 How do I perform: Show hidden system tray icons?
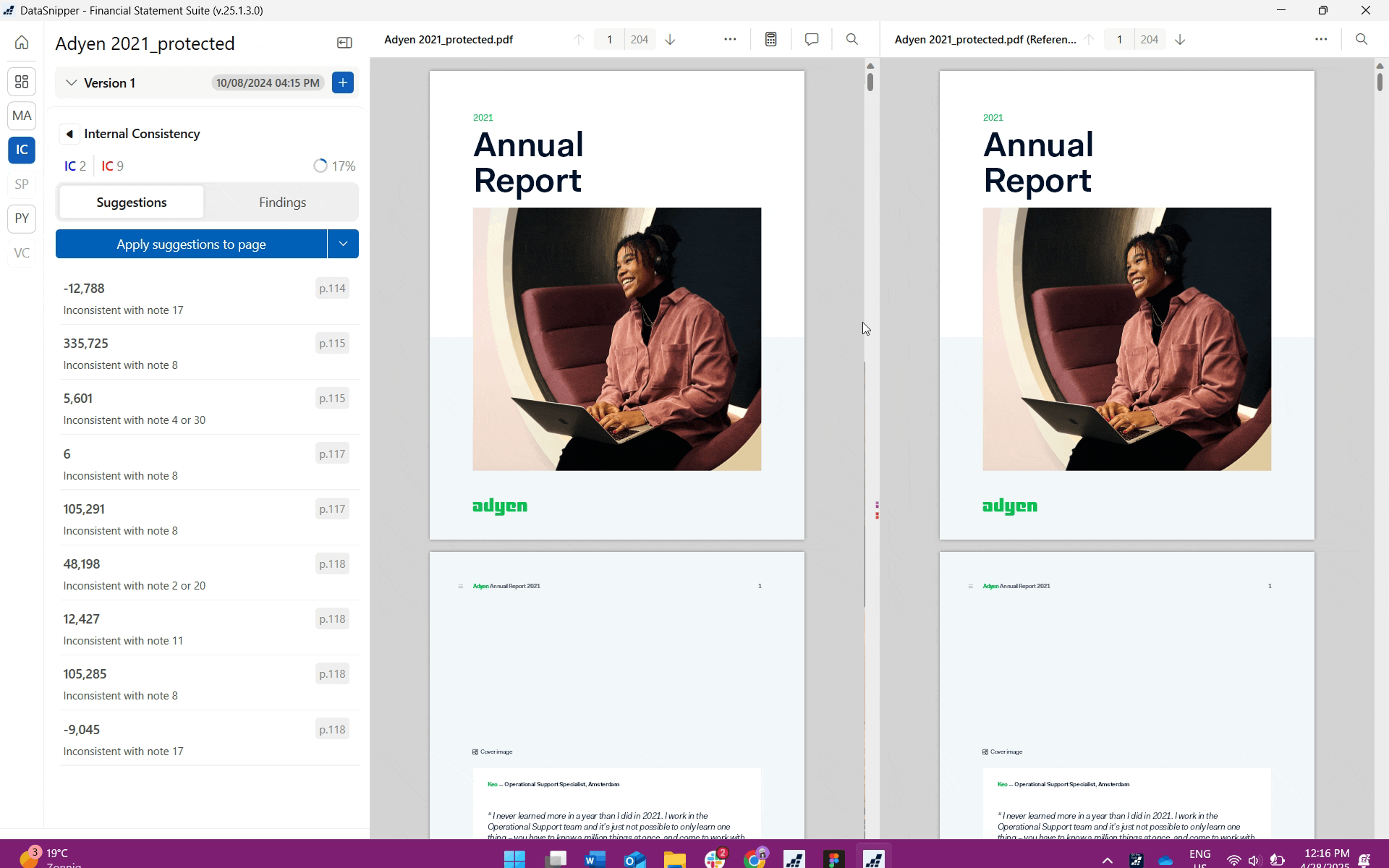[x=1107, y=860]
